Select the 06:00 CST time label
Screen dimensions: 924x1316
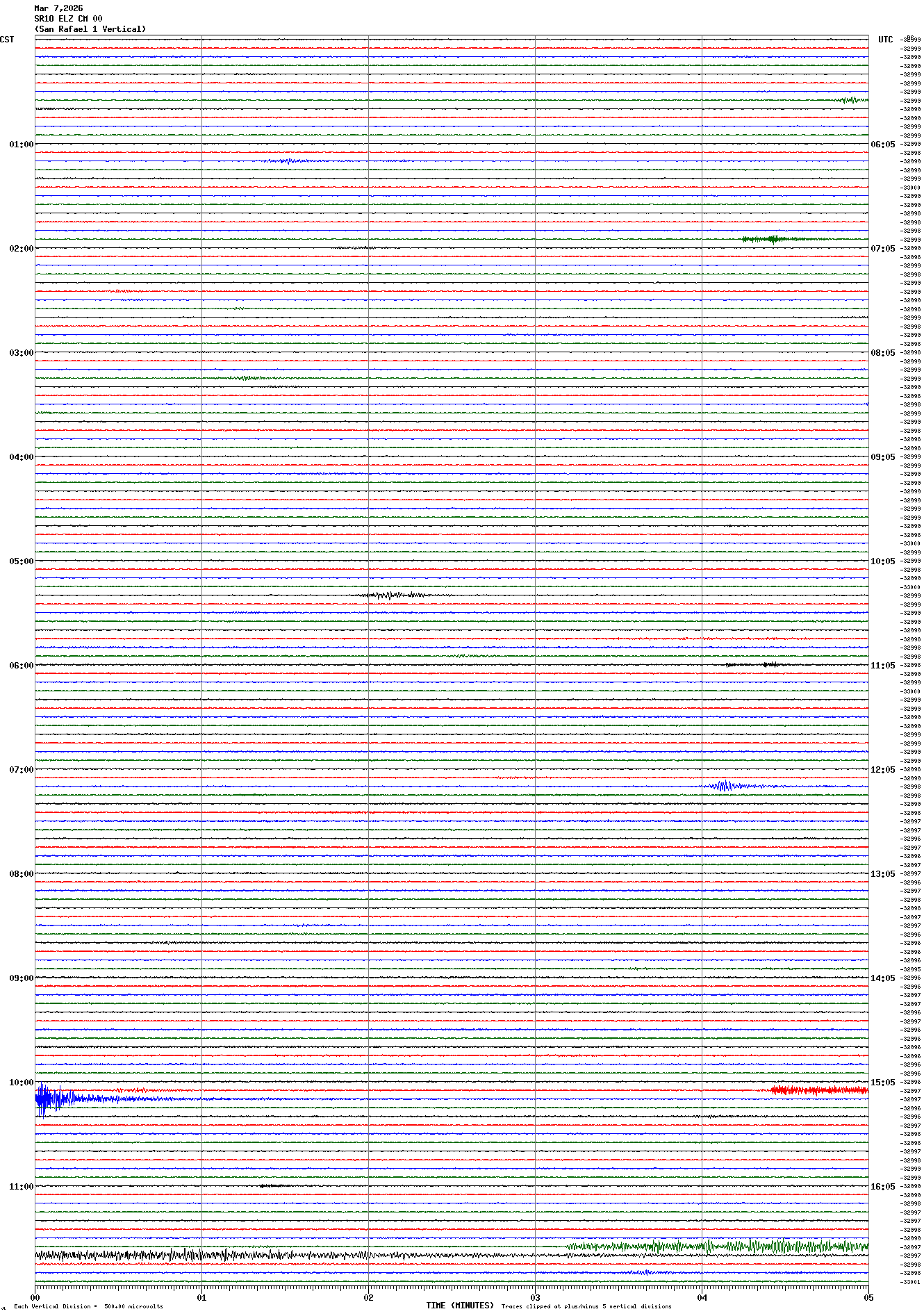coord(21,666)
